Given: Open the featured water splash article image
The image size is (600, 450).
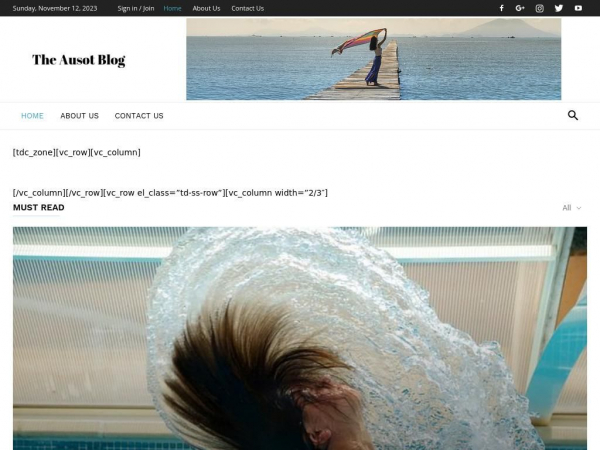Looking at the screenshot, I should tap(299, 338).
